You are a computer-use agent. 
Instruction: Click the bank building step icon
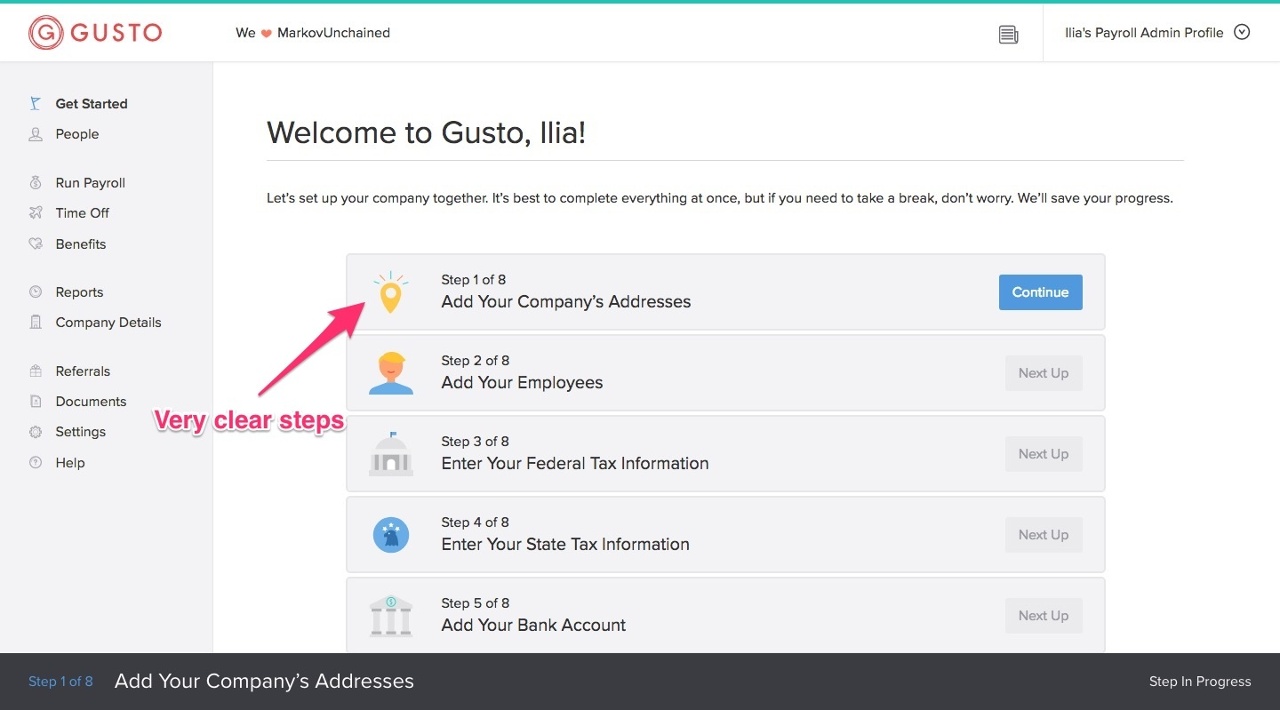[x=390, y=616]
